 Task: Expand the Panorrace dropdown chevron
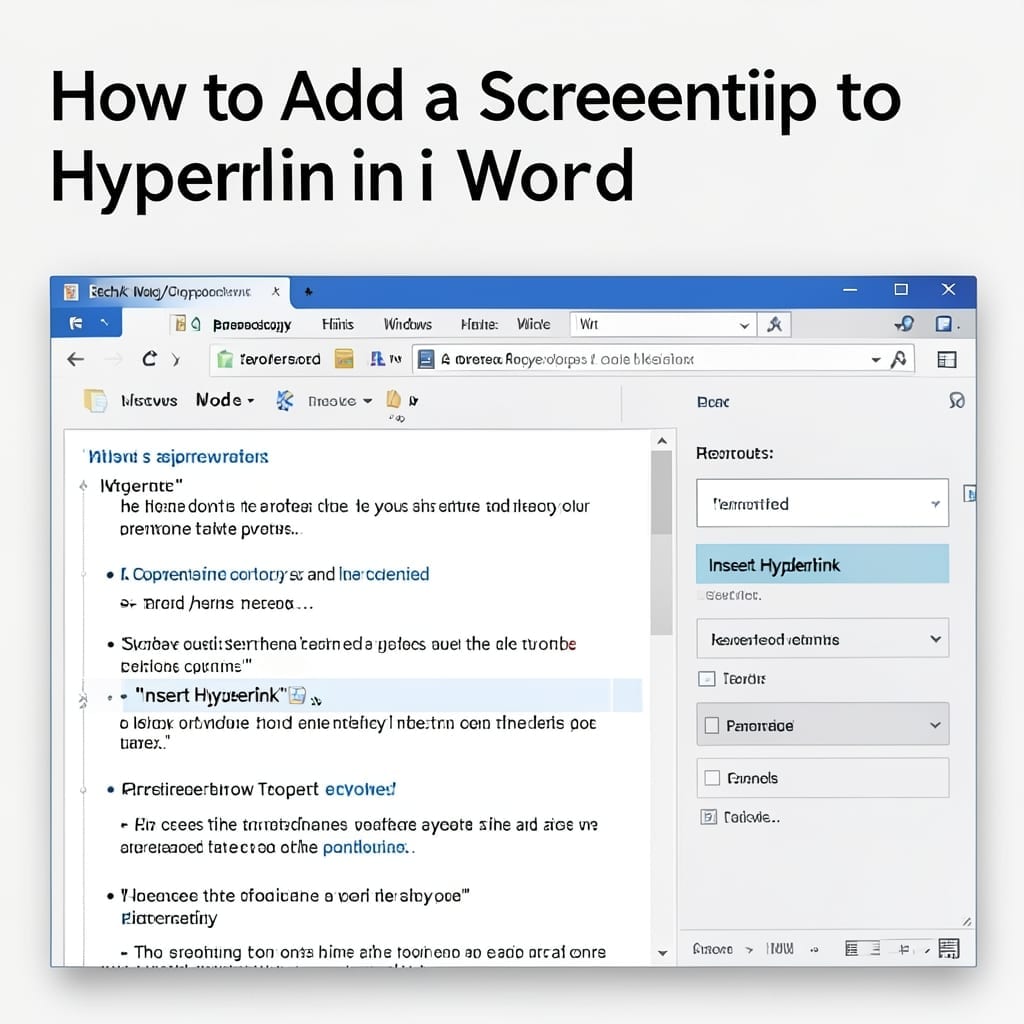click(935, 725)
